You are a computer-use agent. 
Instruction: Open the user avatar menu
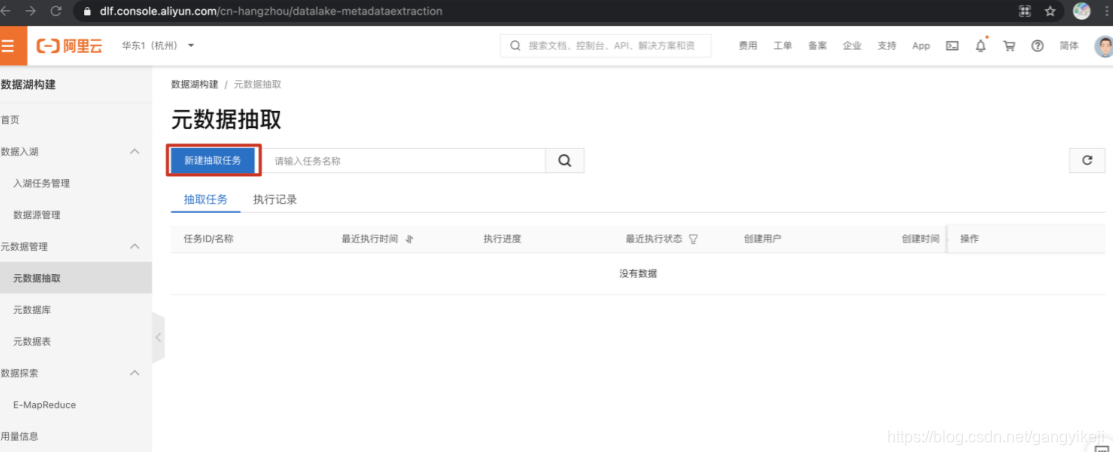pyautogui.click(x=1104, y=47)
